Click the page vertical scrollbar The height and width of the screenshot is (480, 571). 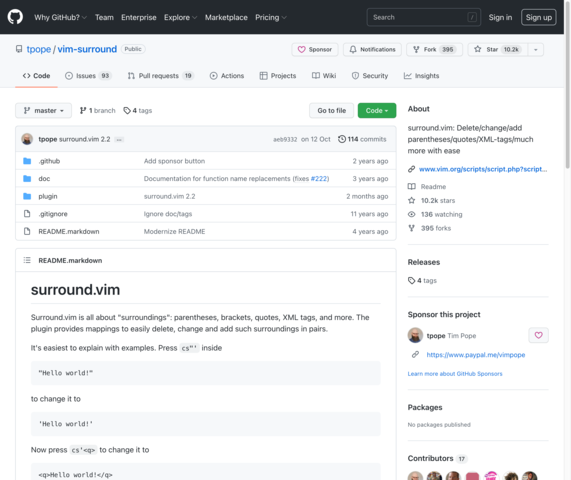pos(567,84)
